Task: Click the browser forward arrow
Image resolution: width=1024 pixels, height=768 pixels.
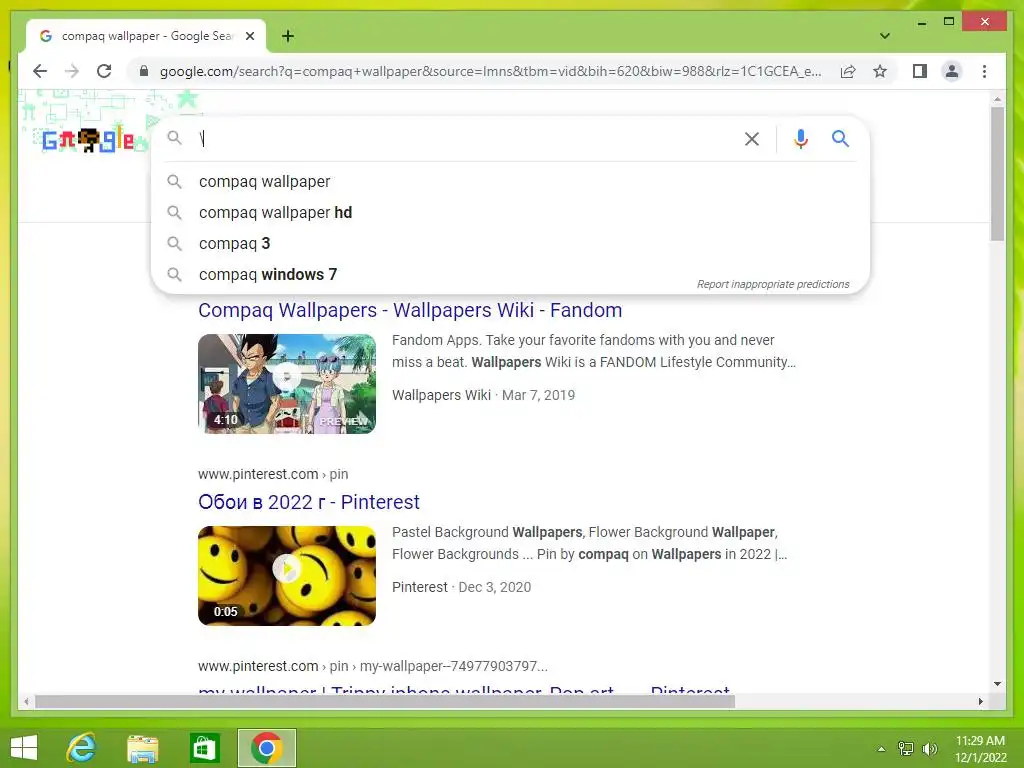Action: coord(72,71)
